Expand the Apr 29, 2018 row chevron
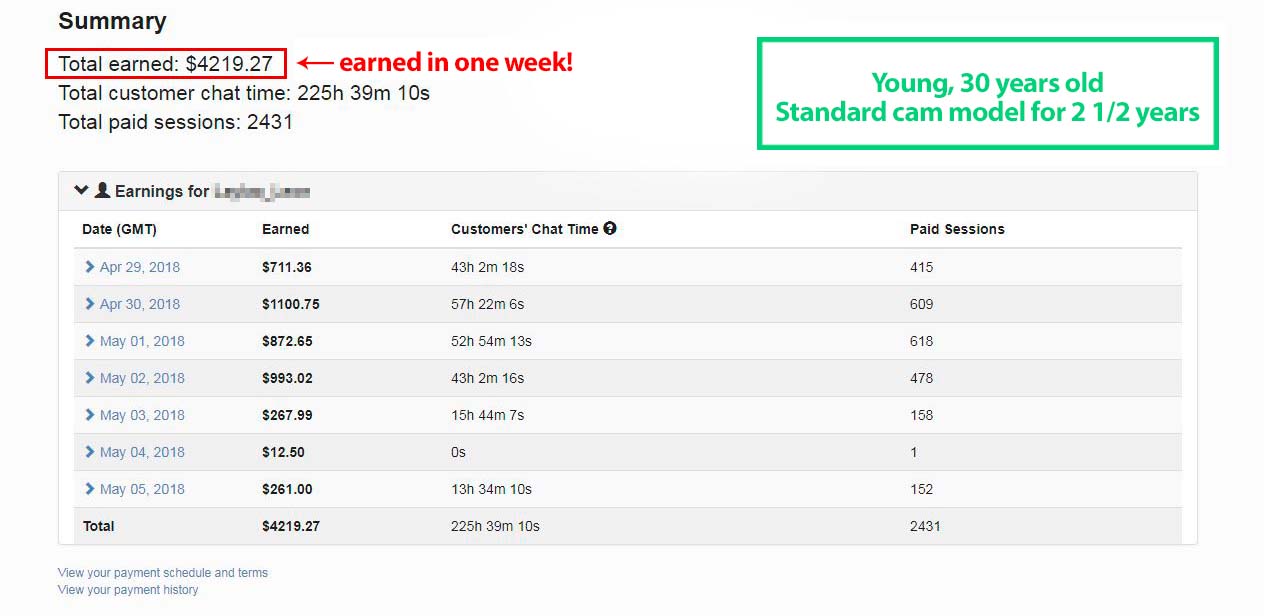 tap(90, 267)
